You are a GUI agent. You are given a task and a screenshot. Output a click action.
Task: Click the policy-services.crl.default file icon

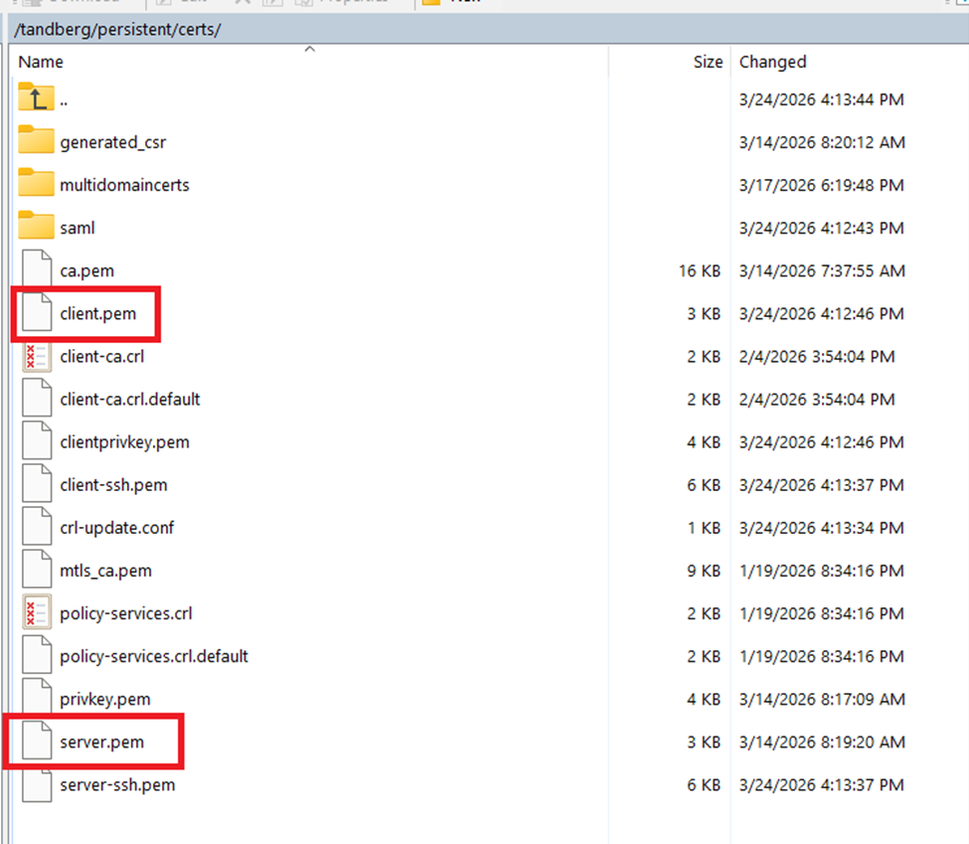click(36, 655)
